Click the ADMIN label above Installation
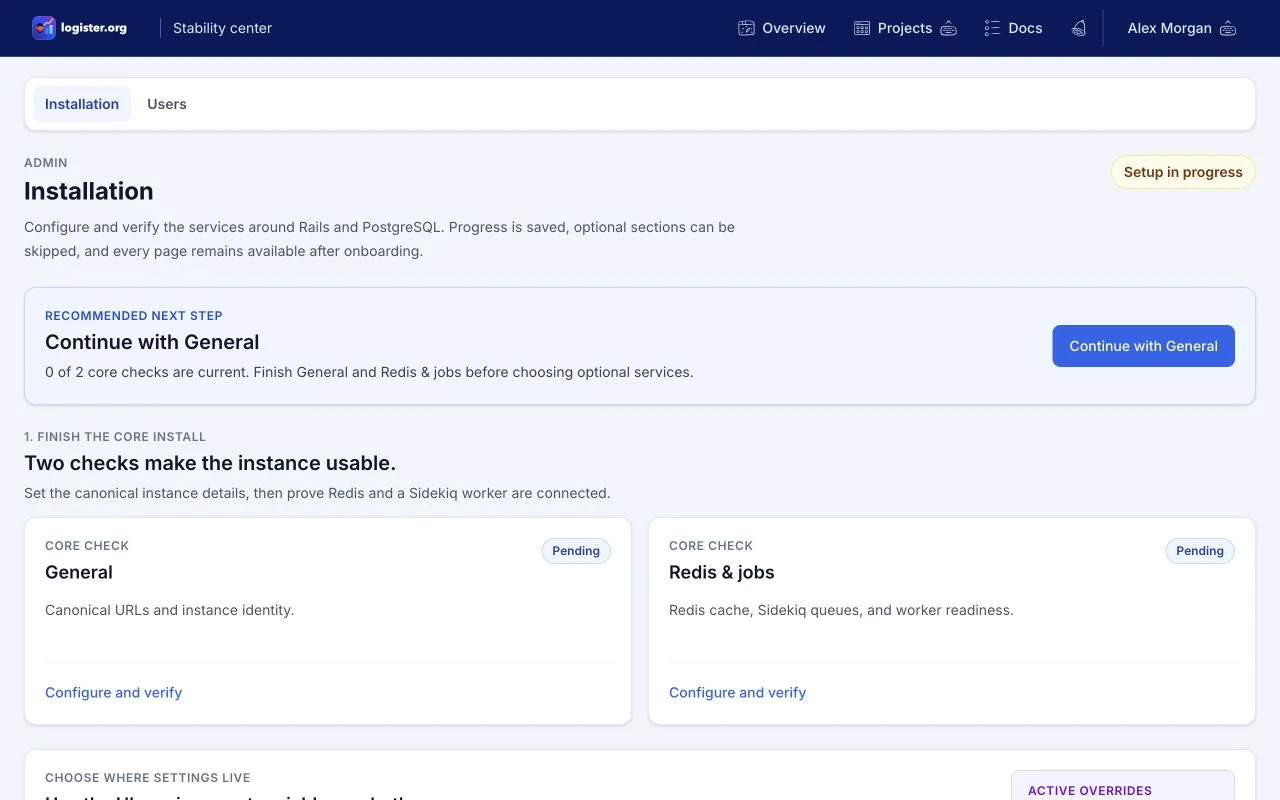This screenshot has height=800, width=1280. [x=46, y=163]
